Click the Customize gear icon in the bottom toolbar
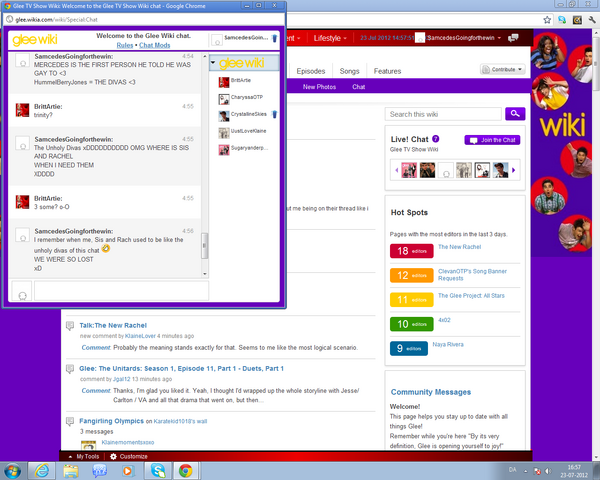600x480 pixels. [113, 456]
